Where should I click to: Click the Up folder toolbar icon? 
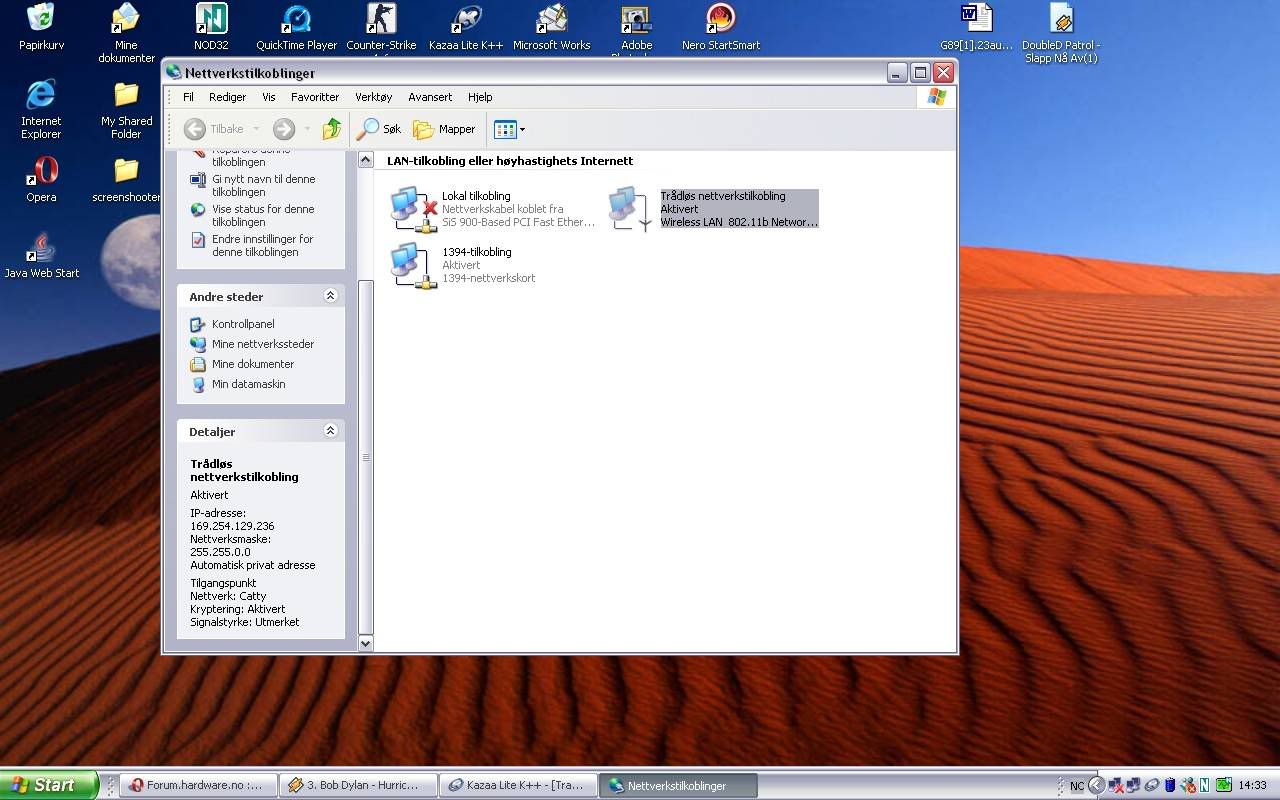click(332, 129)
